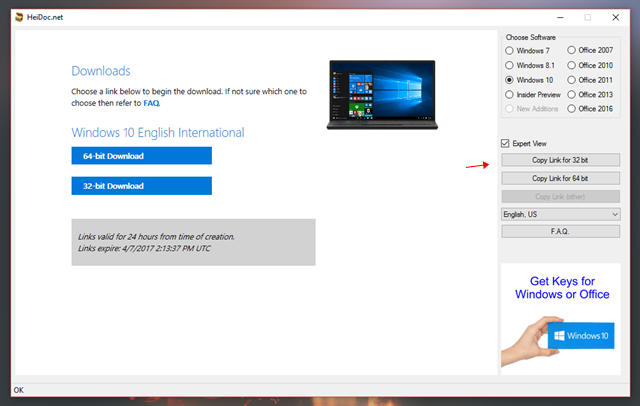Choose the Windows 10 radio button

pos(511,79)
